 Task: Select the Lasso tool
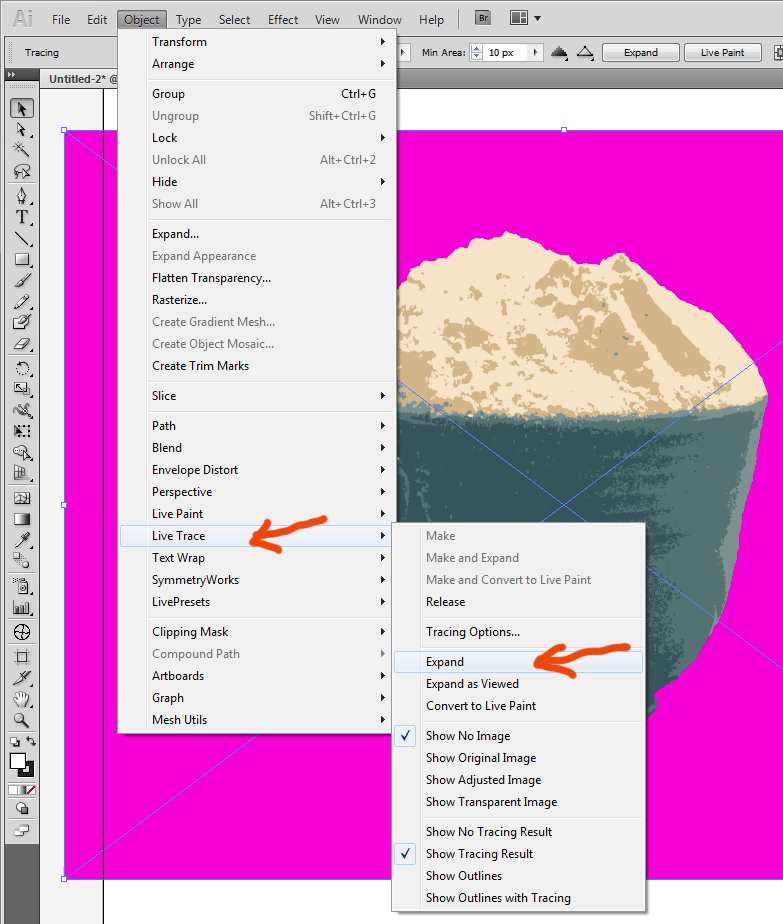coord(21,172)
